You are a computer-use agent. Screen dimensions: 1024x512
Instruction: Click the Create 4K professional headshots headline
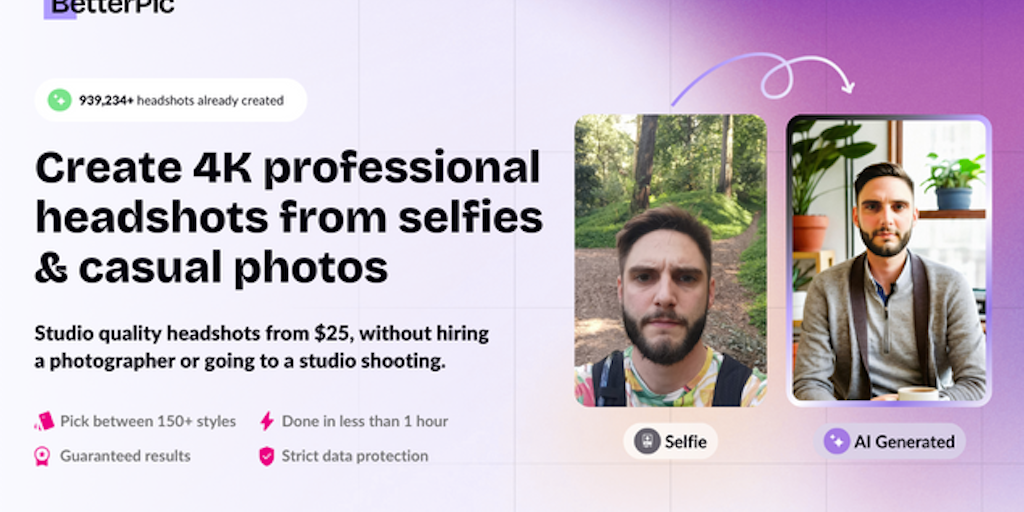[289, 219]
